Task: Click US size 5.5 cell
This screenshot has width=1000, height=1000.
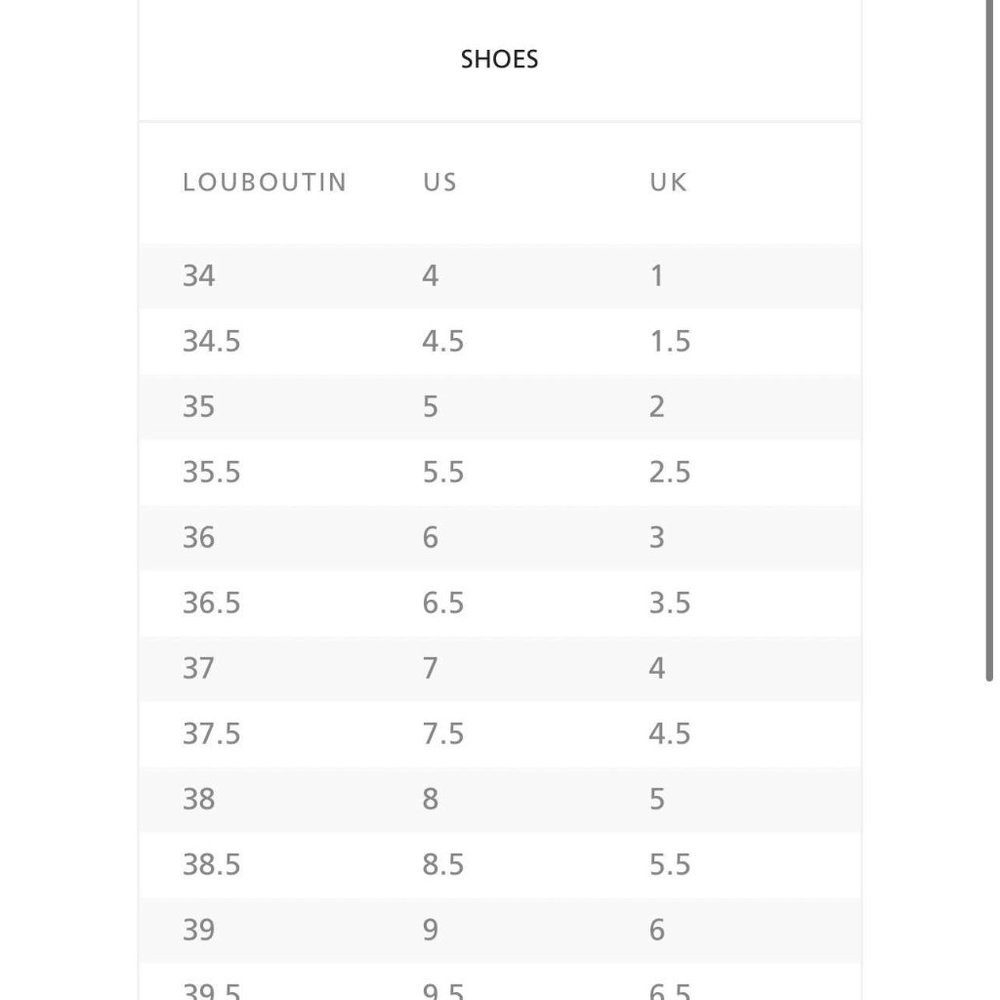Action: (x=443, y=472)
